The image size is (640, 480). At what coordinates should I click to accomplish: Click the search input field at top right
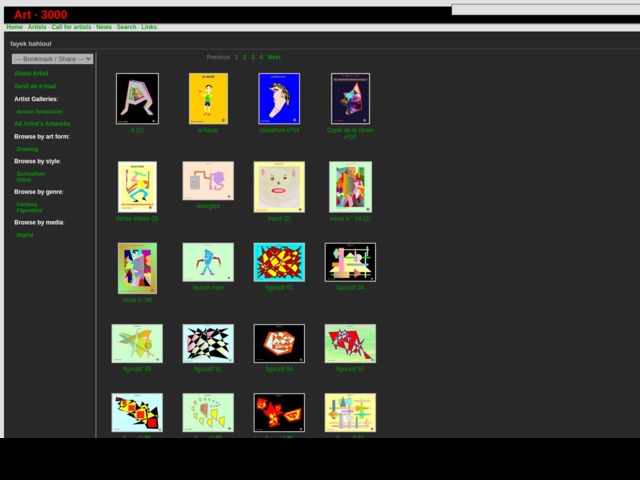[x=545, y=10]
